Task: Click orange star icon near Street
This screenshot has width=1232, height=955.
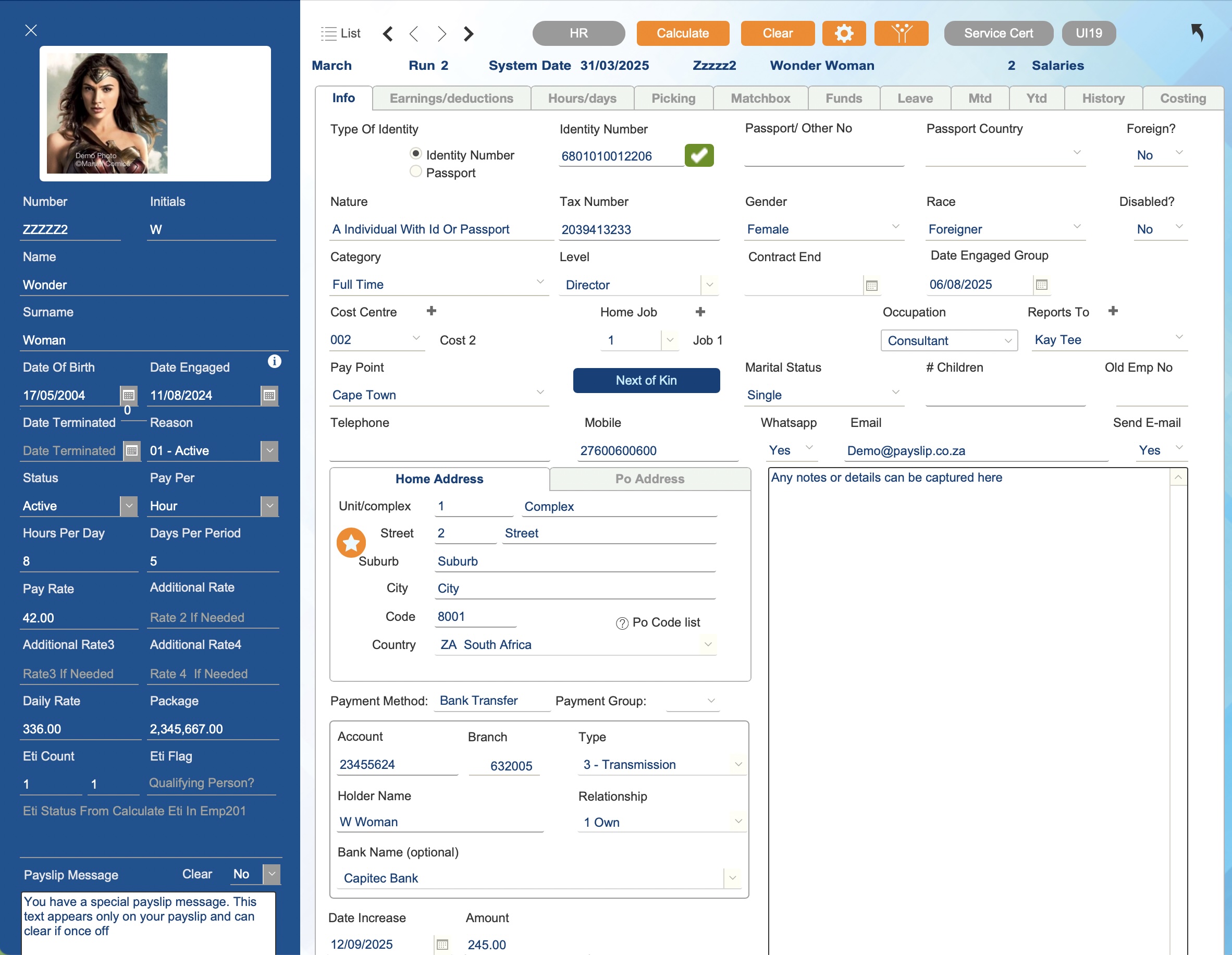Action: (351, 543)
